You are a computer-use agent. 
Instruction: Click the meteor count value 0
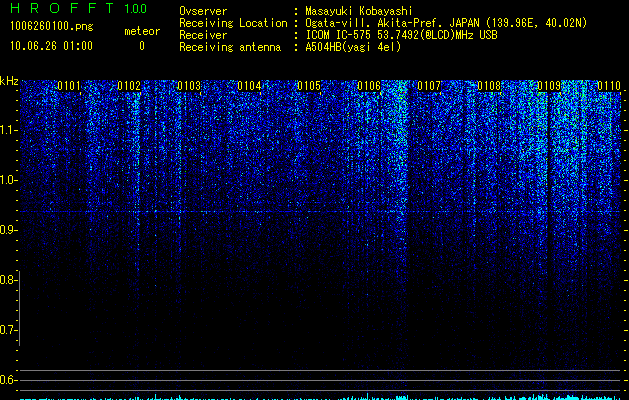coord(142,46)
